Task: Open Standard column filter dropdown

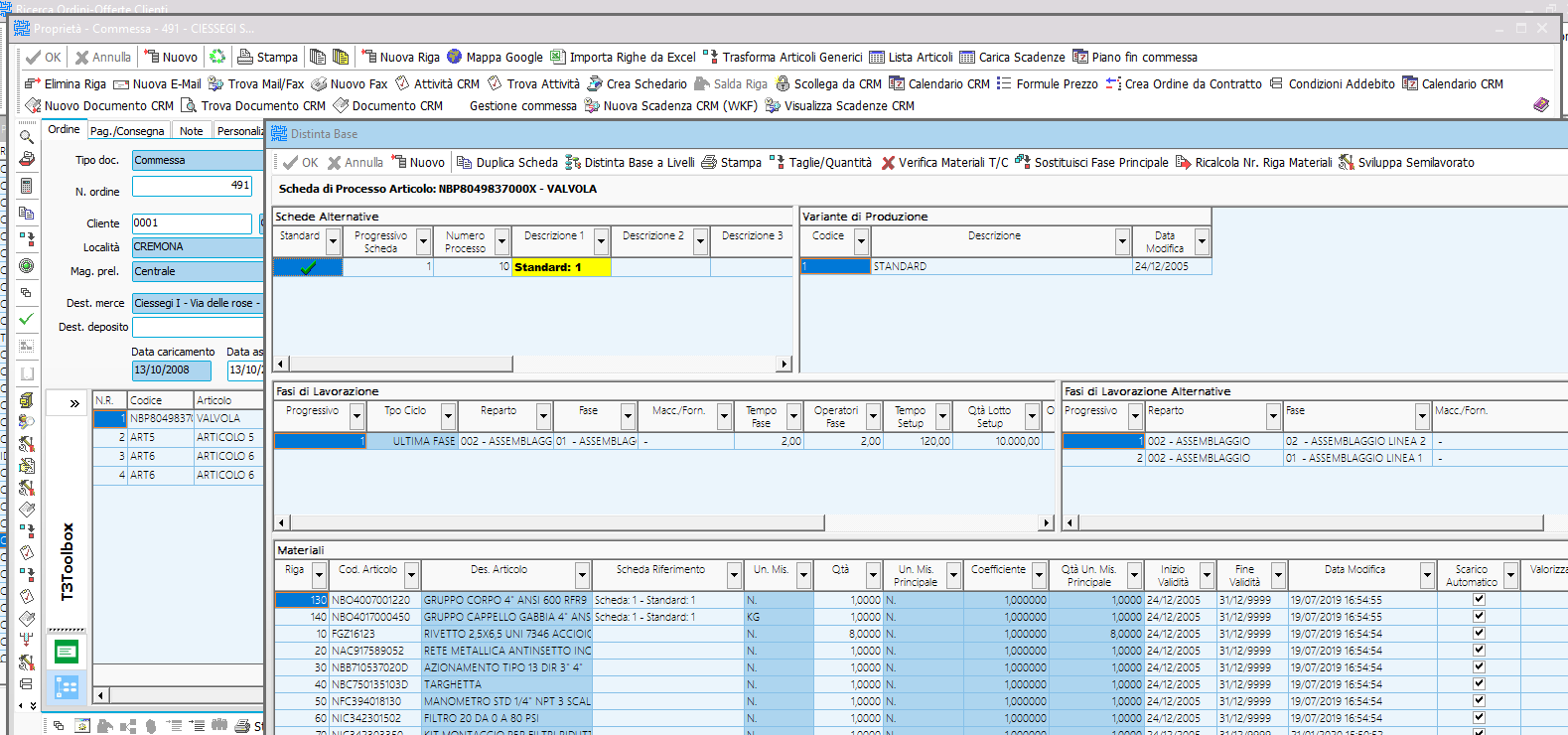Action: (x=334, y=241)
